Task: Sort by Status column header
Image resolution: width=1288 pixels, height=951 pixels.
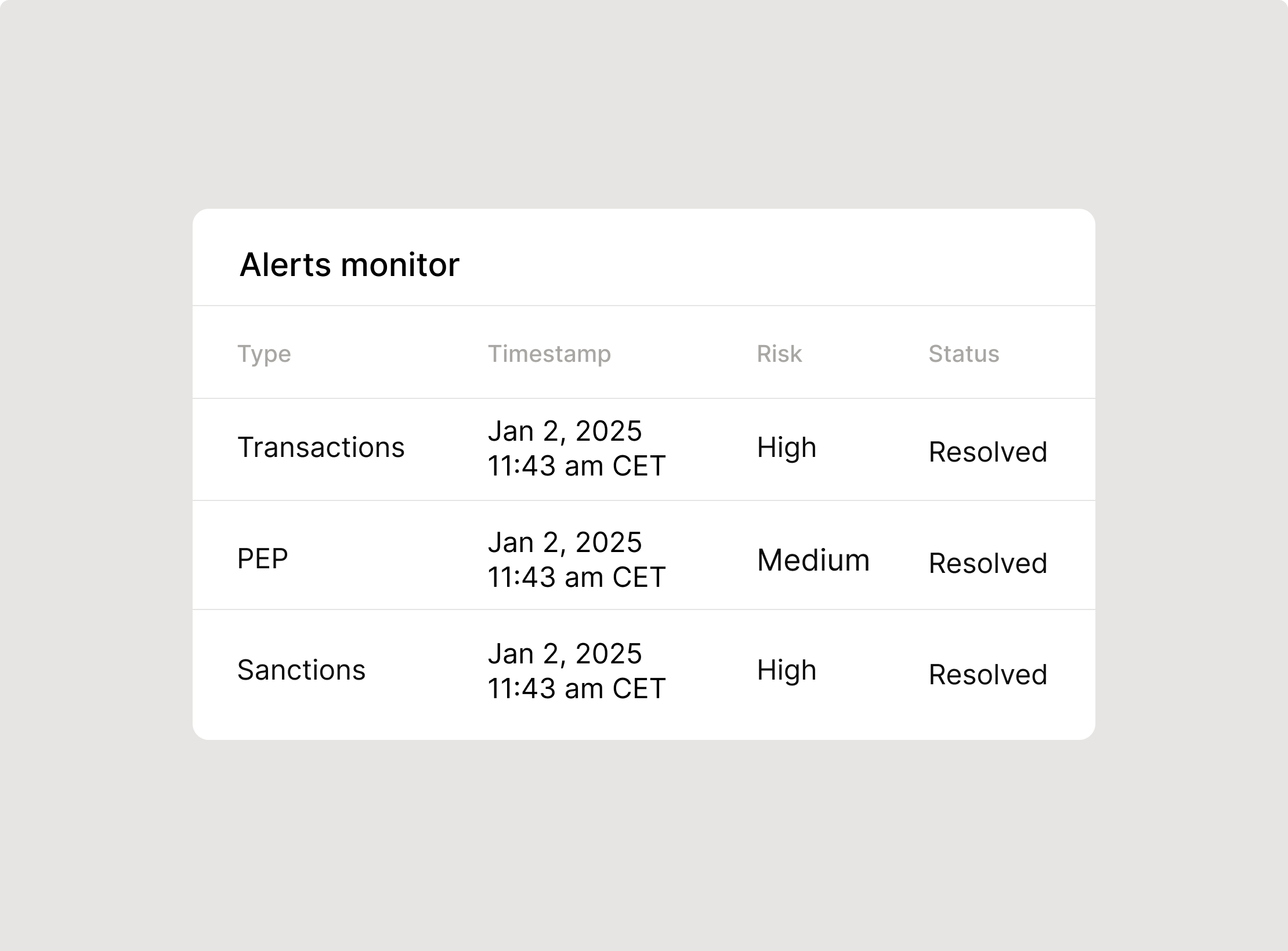Action: click(964, 354)
